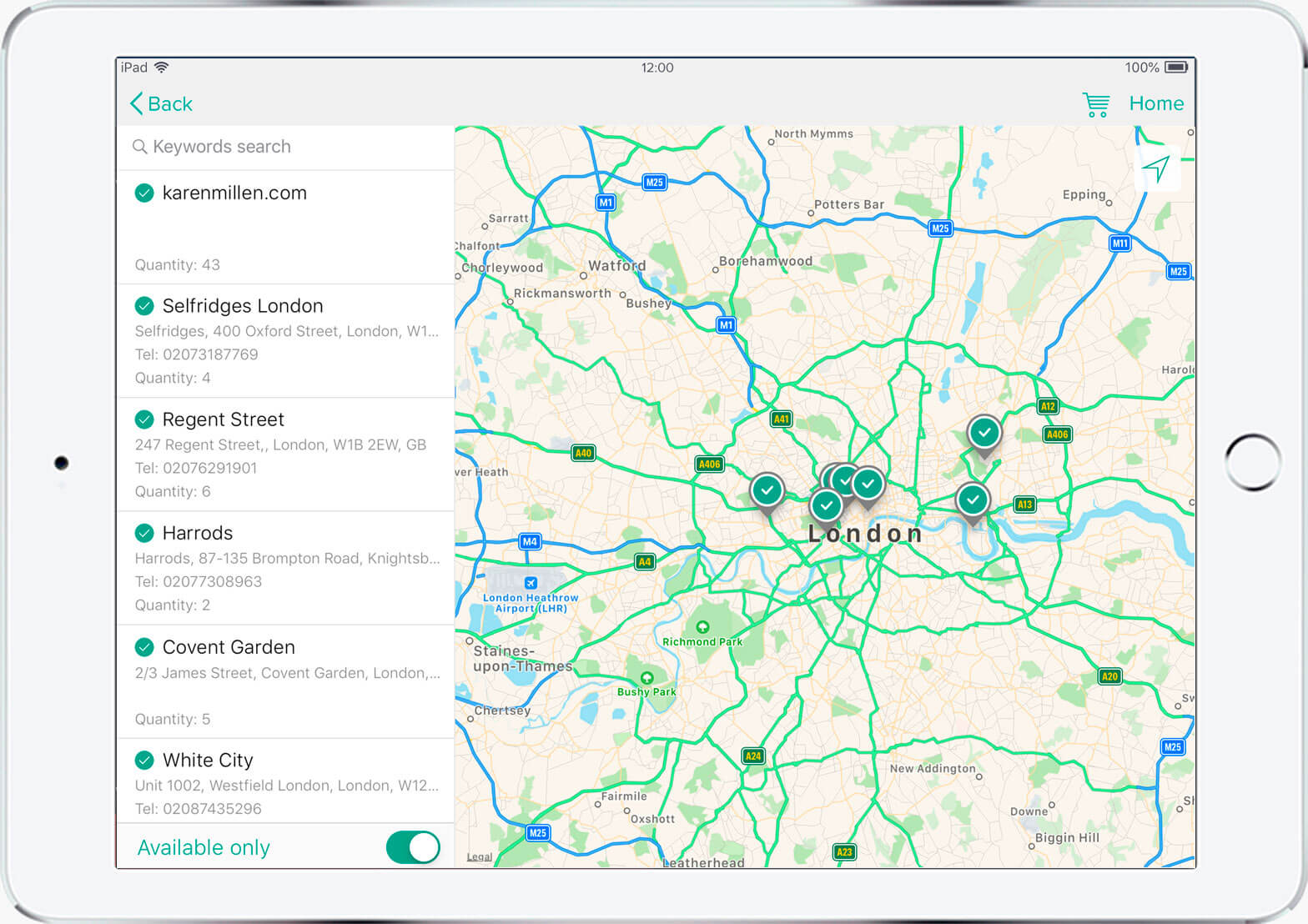Viewport: 1308px width, 924px height.
Task: Select the karenmillen.com row check icon
Action: (144, 193)
